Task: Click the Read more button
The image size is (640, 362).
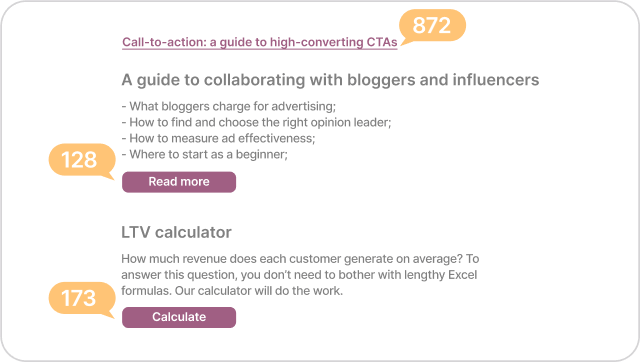Action: 179,182
